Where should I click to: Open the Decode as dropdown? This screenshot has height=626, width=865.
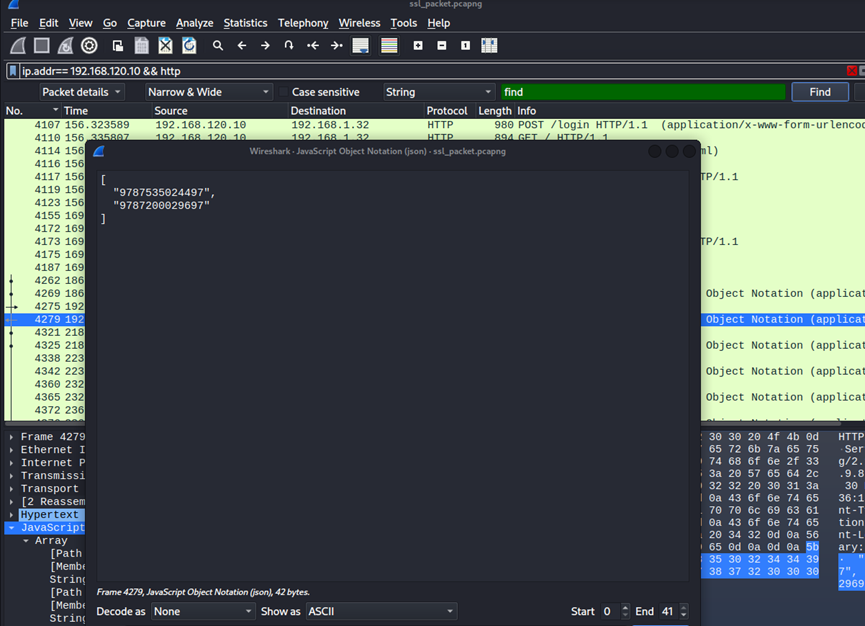[x=202, y=611]
